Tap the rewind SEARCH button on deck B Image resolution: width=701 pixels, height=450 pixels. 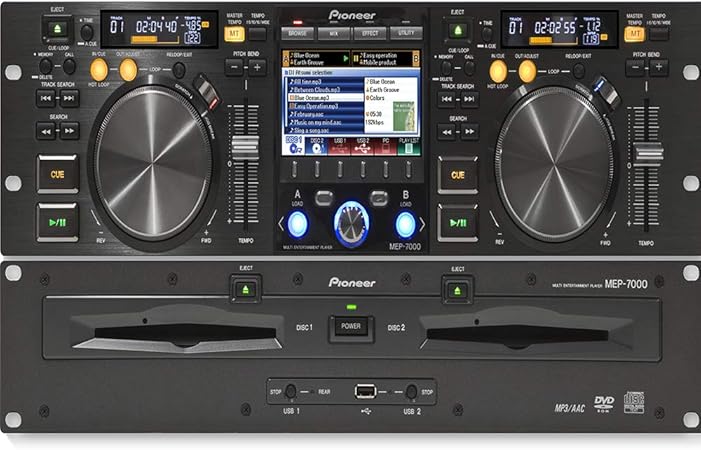[x=446, y=132]
